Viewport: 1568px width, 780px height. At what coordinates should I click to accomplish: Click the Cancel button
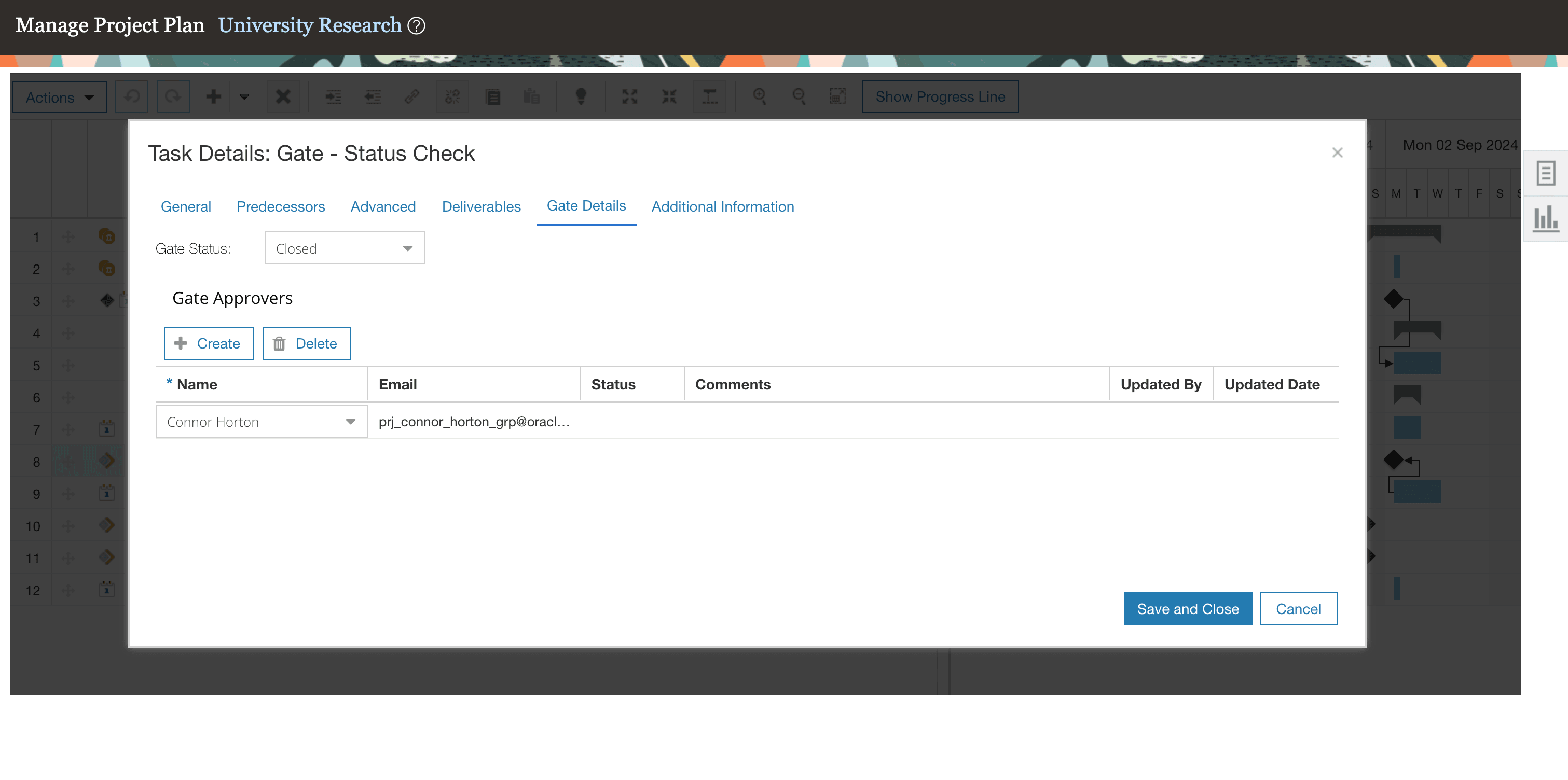point(1298,609)
